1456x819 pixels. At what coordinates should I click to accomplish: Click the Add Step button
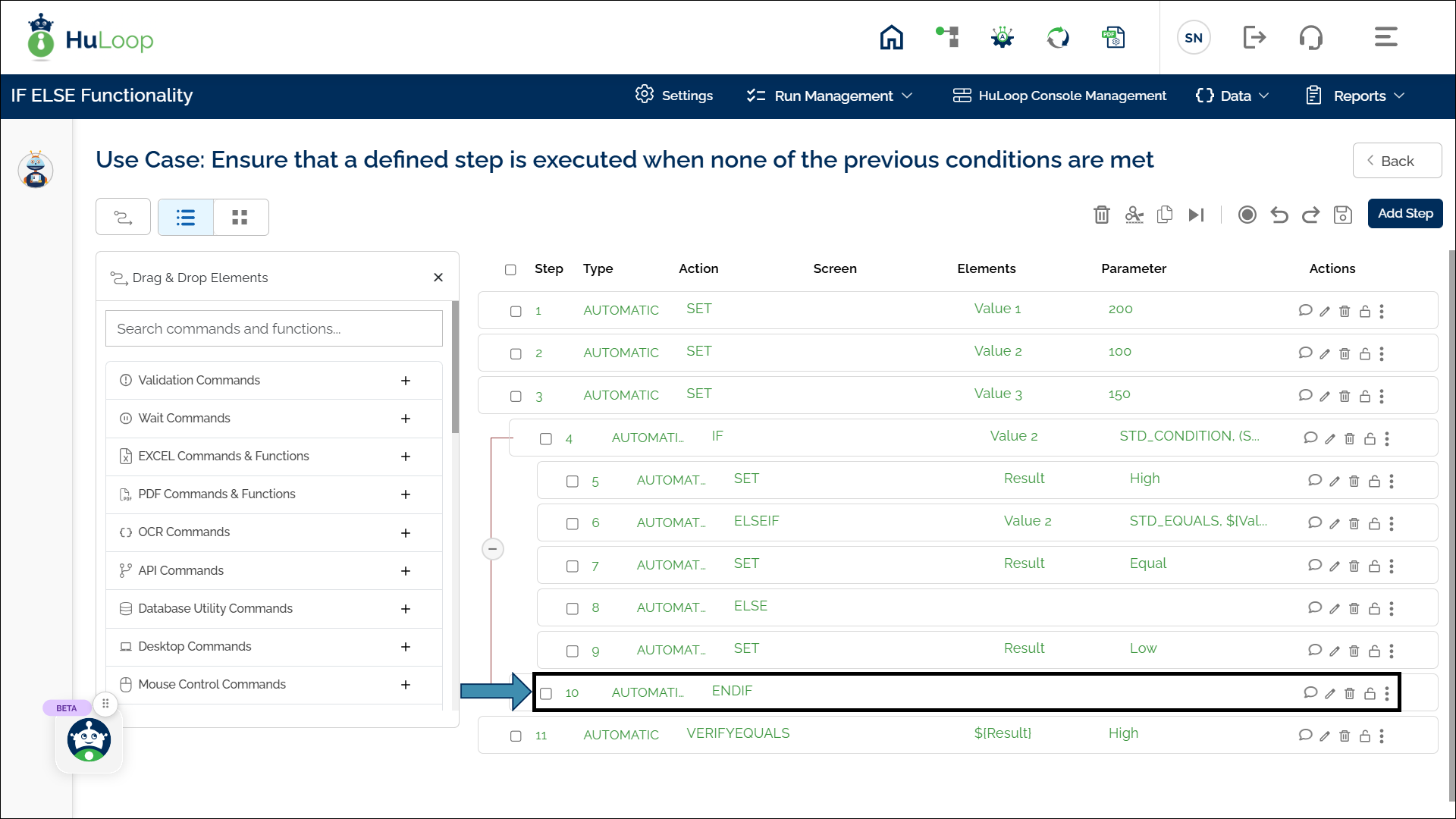[1404, 214]
